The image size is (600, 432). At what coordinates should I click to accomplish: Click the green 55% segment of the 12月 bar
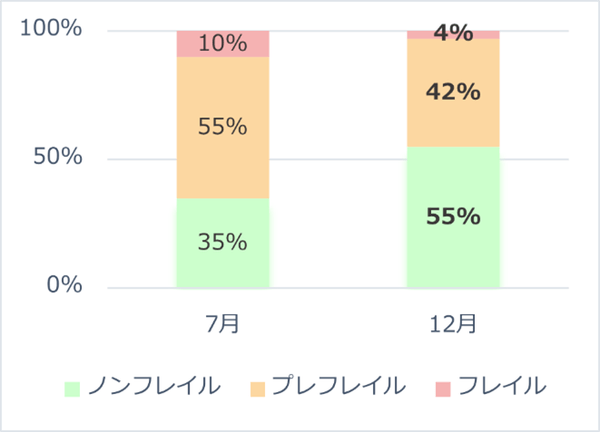point(452,217)
